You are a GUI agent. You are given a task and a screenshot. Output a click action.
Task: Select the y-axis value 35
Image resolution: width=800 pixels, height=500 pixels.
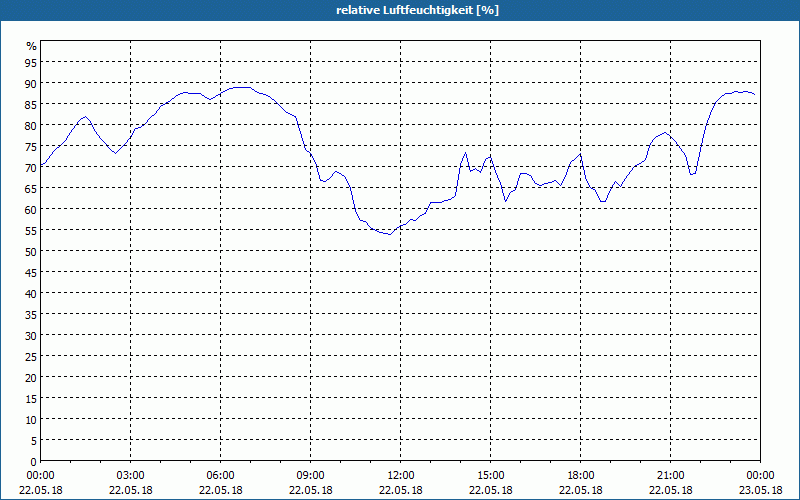(x=31, y=314)
